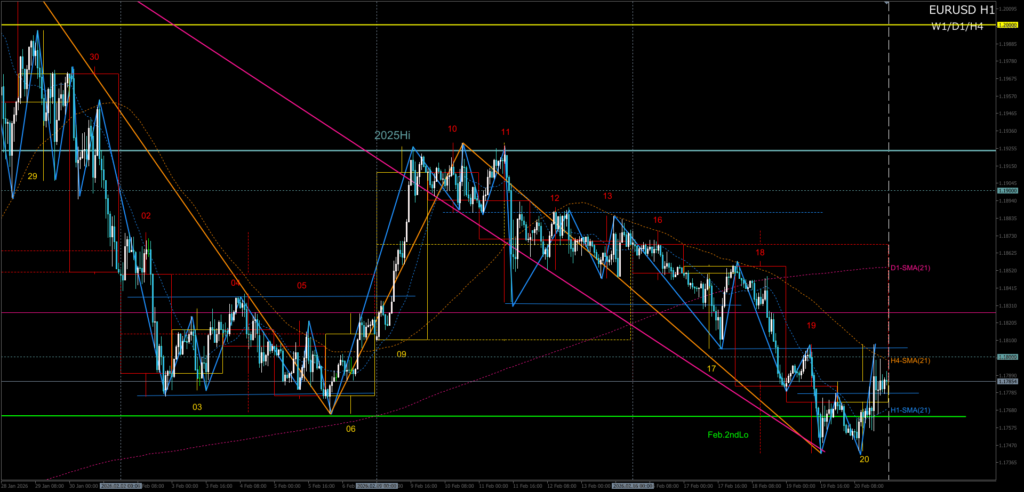Select the red day marker 30
The width and height of the screenshot is (1024, 492).
(94, 57)
